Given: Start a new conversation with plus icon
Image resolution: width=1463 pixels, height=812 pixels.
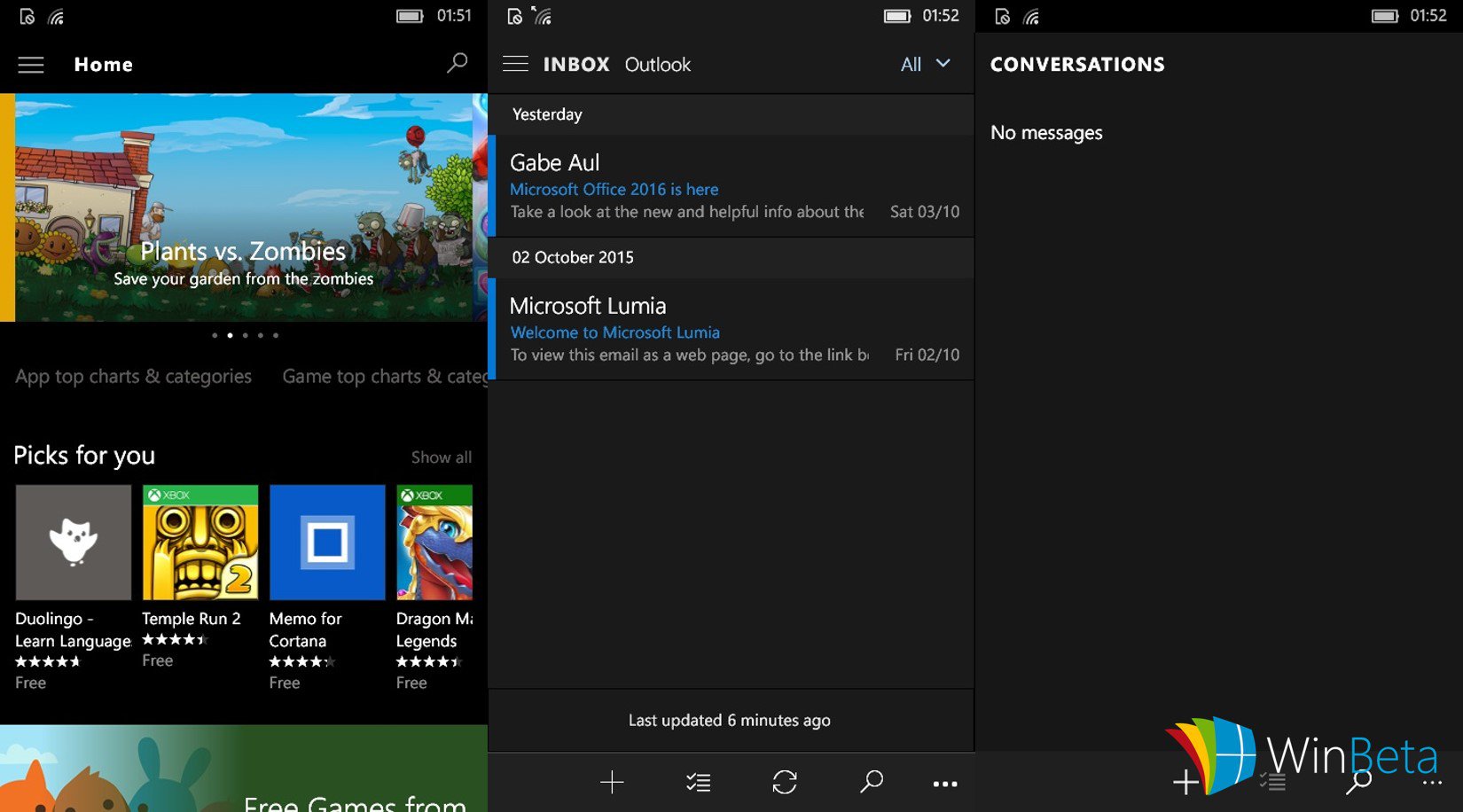Looking at the screenshot, I should click(x=1185, y=782).
